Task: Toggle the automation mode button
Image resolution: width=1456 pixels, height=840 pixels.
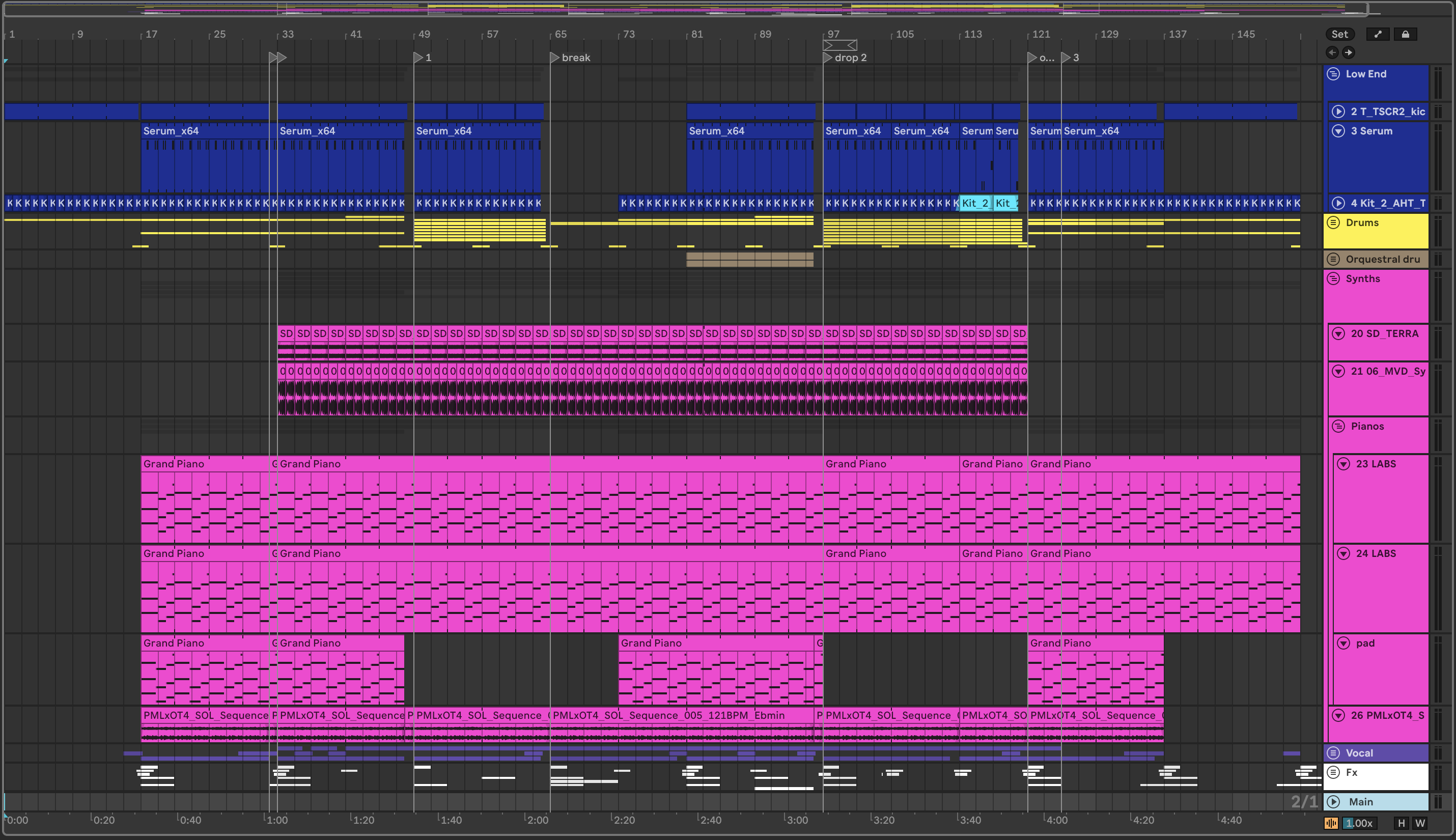Action: pyautogui.click(x=1378, y=34)
